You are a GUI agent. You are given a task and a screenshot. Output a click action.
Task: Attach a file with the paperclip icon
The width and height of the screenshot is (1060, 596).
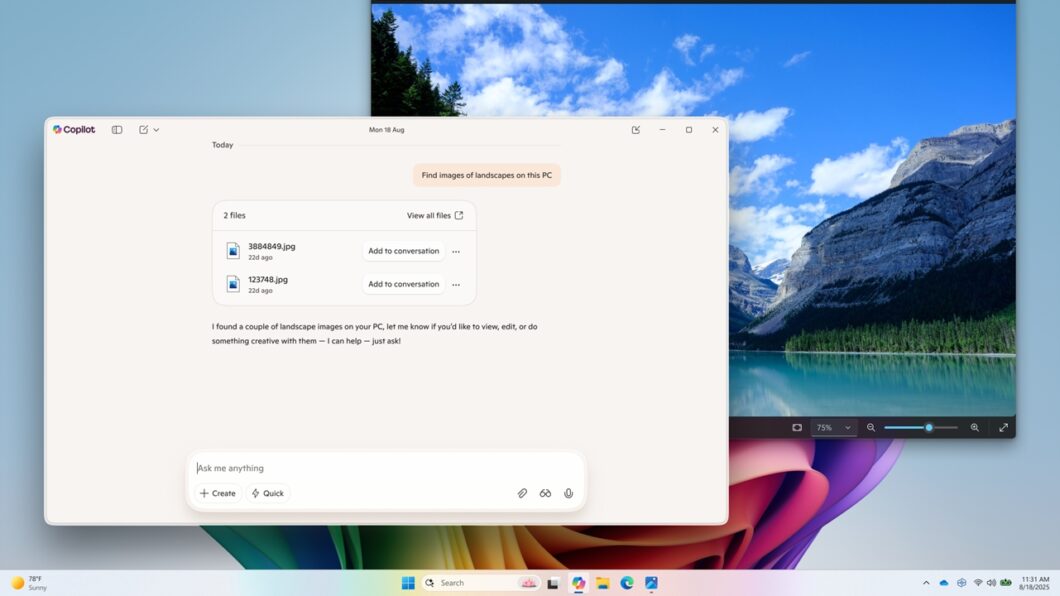pyautogui.click(x=522, y=493)
